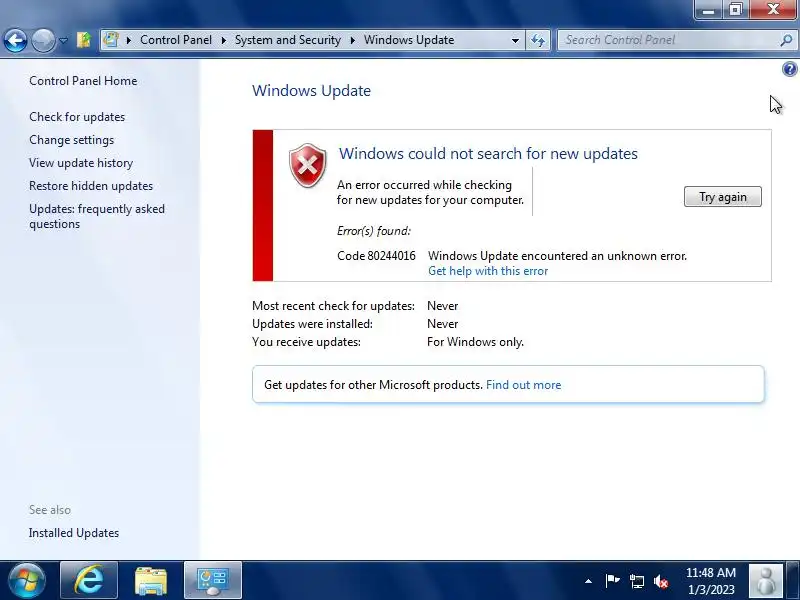Open Updates: frequently asked questions
Screen dimensions: 800x600
[x=97, y=216]
